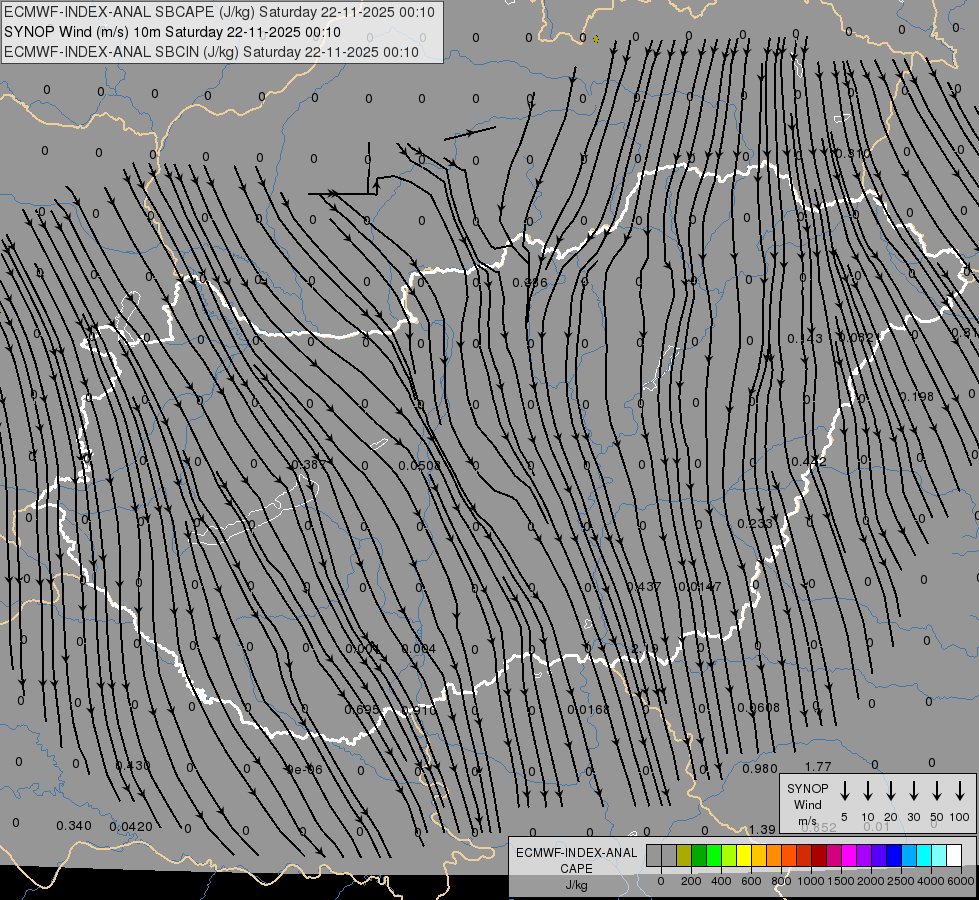
Task: Click the wind legend arrow above 20
Action: (891, 791)
